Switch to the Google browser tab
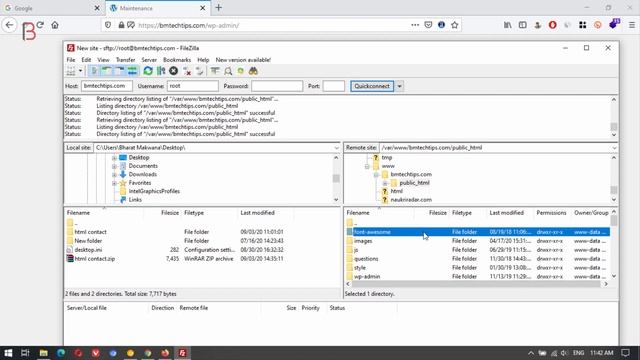640x360 pixels. point(52,8)
